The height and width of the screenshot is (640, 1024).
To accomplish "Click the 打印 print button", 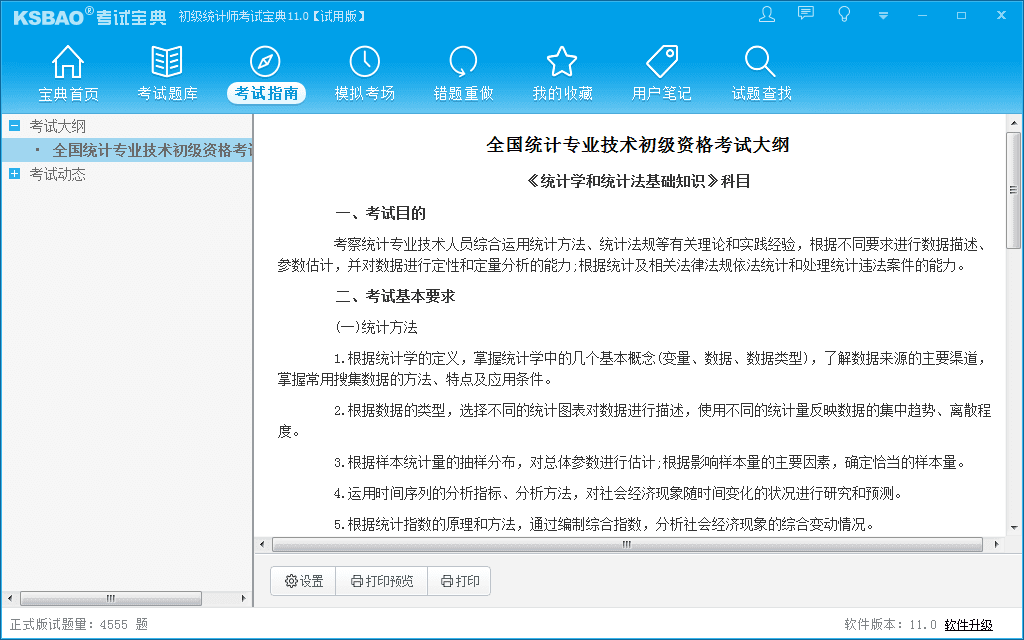I will [x=459, y=581].
